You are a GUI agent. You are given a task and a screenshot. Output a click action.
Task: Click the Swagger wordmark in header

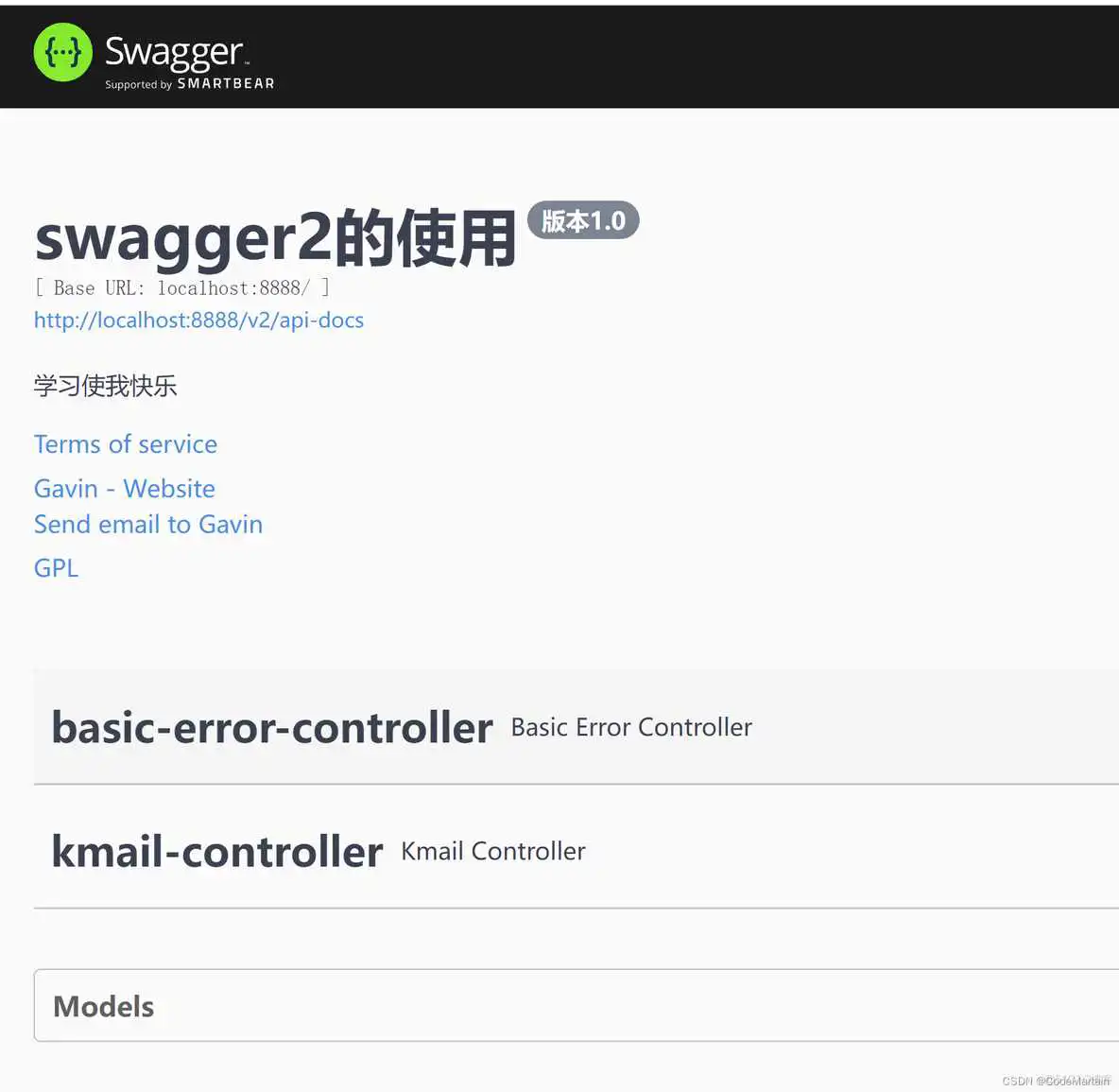176,52
